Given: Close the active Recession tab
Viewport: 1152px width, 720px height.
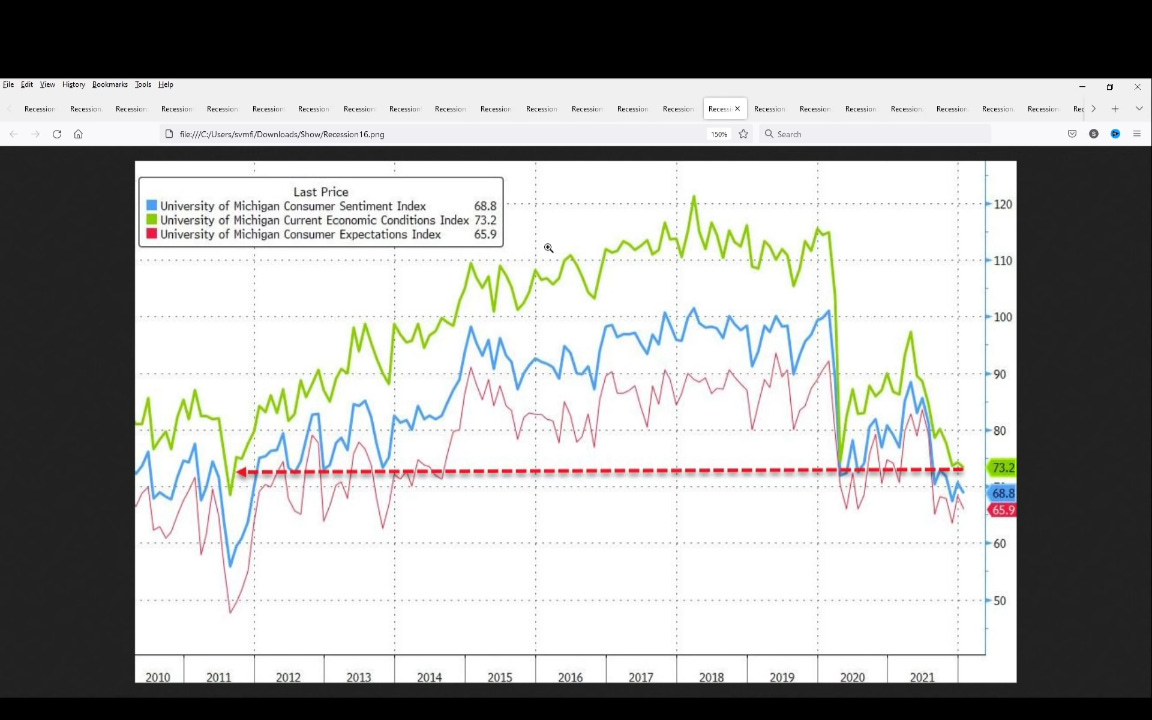Looking at the screenshot, I should [738, 109].
